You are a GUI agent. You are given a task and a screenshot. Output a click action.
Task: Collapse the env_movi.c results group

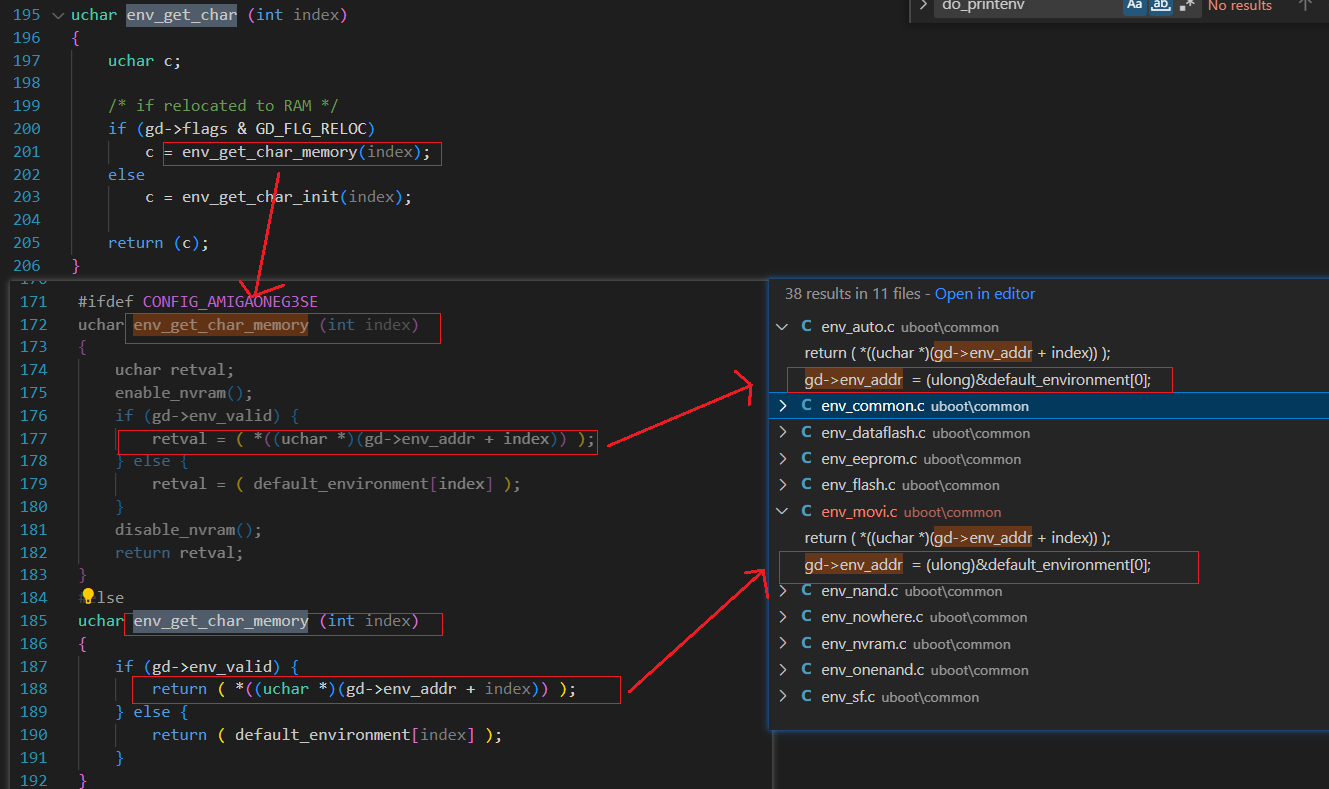click(782, 512)
